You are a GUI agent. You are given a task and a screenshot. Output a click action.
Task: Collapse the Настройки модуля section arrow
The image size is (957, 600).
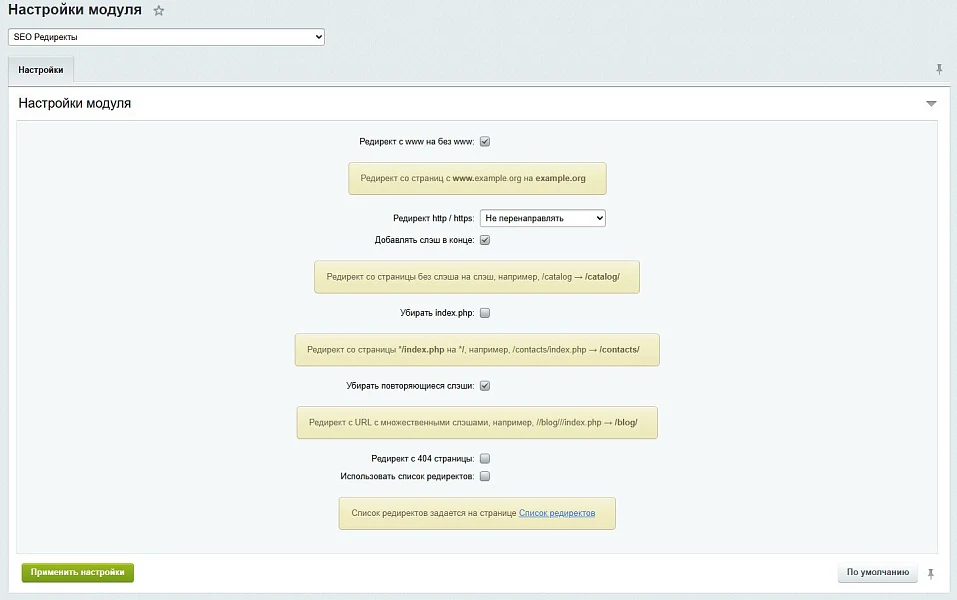point(931,103)
